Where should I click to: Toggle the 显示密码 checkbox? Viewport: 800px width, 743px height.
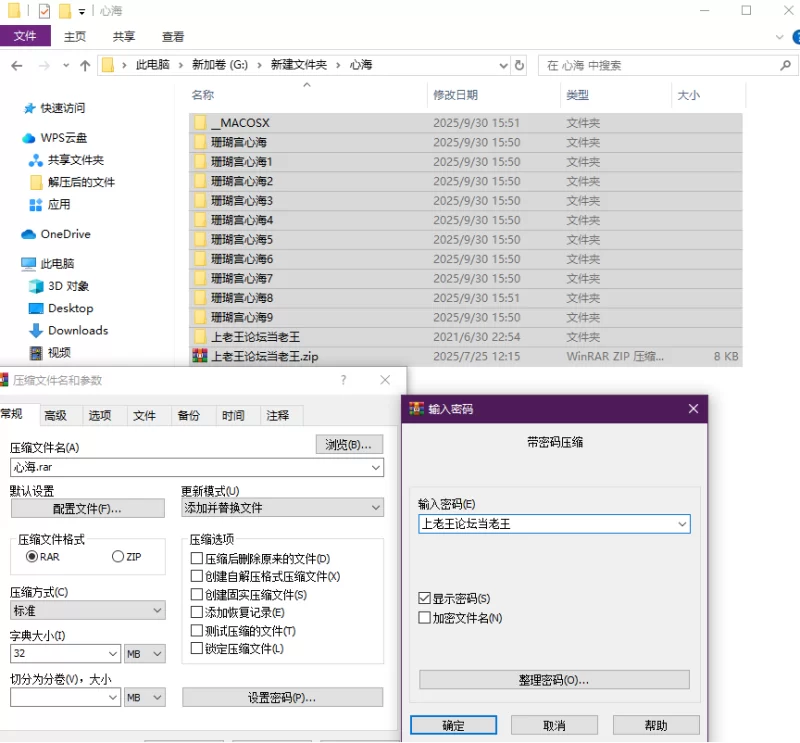tap(425, 598)
